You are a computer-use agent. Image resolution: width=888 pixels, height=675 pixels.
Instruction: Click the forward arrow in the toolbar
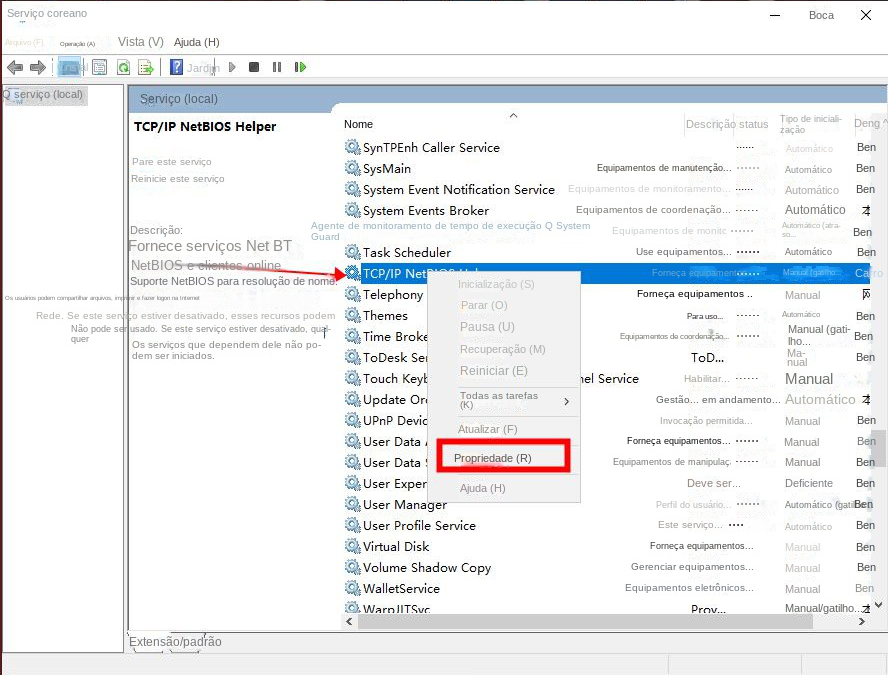tap(38, 67)
